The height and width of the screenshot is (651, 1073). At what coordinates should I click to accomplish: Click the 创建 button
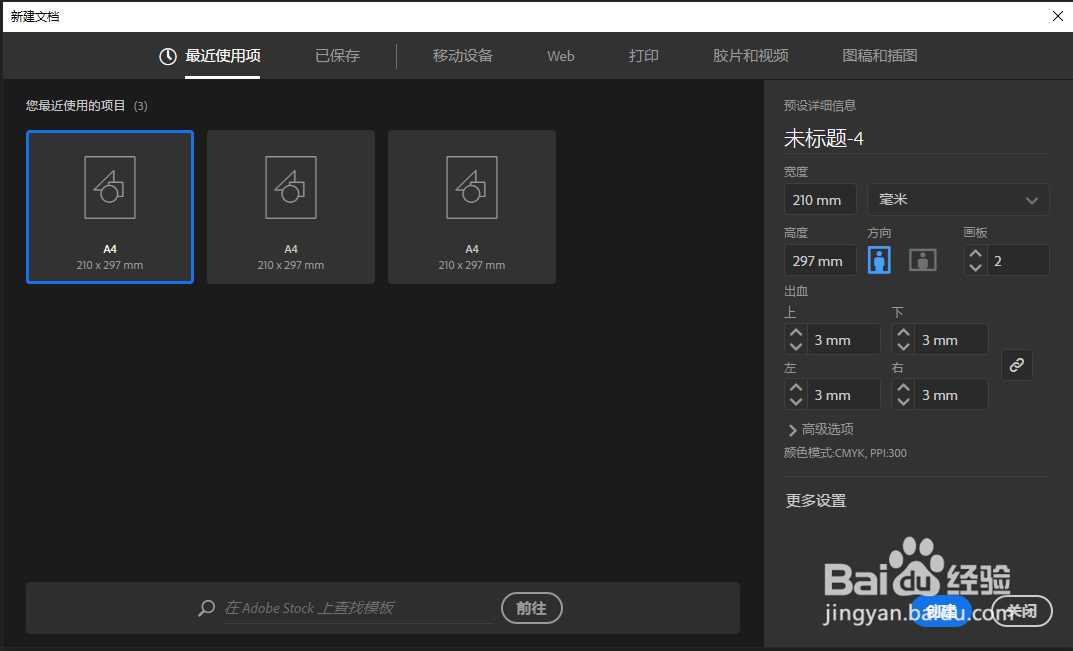941,611
